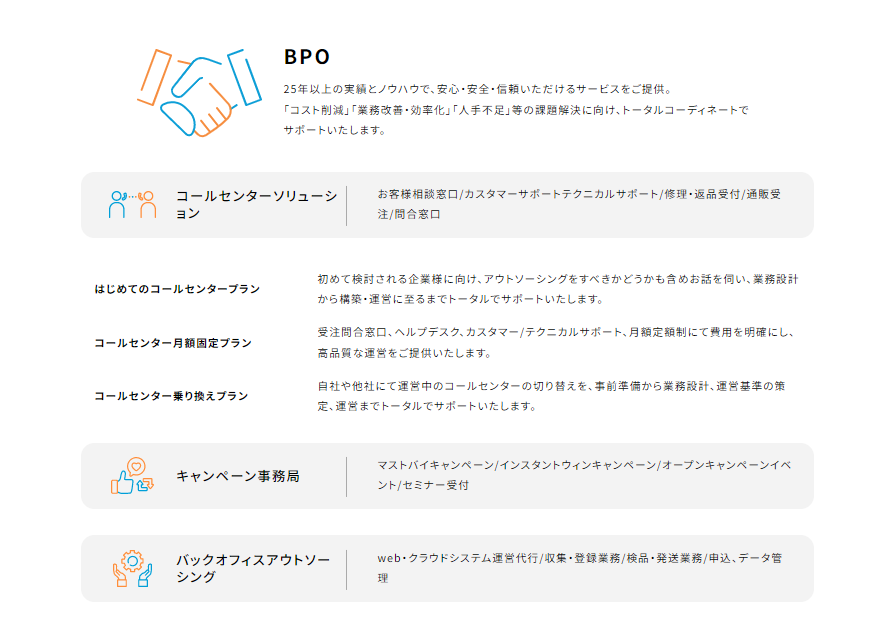Click the call center people icon
This screenshot has height=635, width=896.
point(133,204)
